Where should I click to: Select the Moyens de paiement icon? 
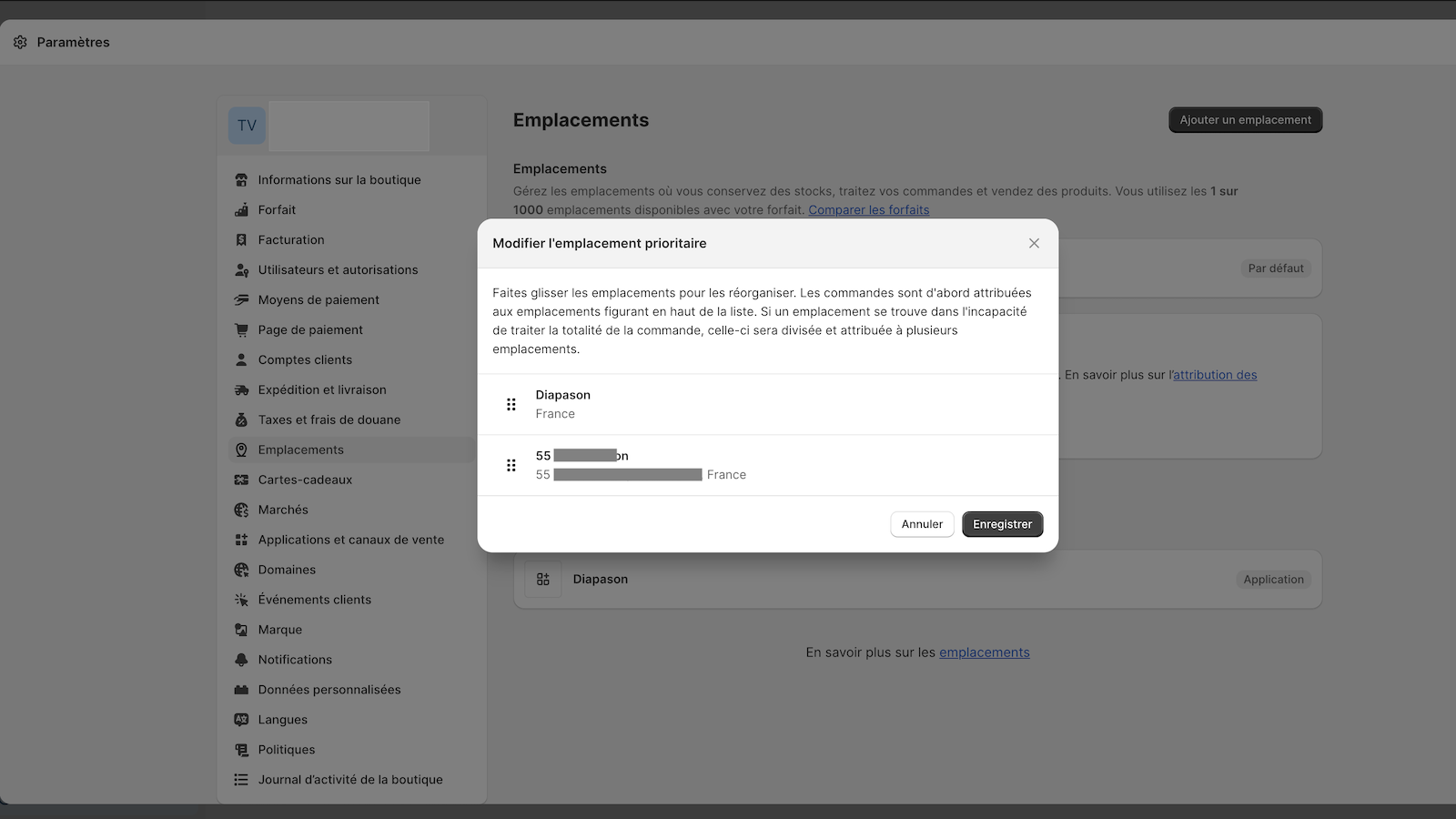click(241, 300)
